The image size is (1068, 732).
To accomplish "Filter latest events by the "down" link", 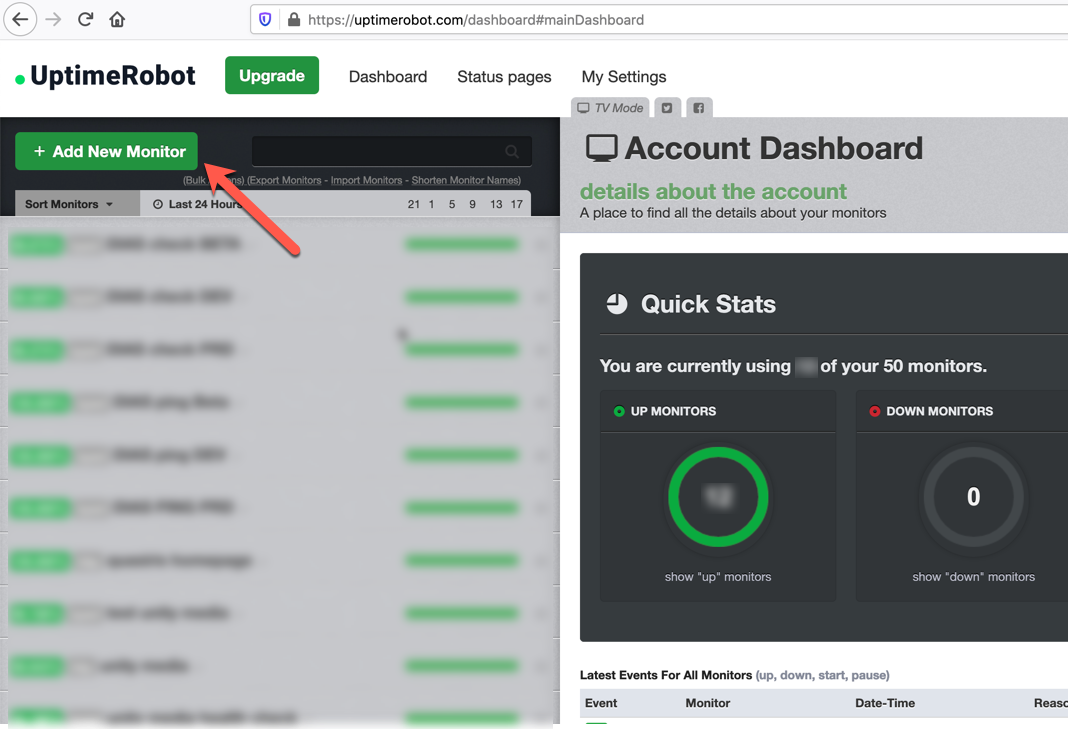I will click(x=795, y=675).
